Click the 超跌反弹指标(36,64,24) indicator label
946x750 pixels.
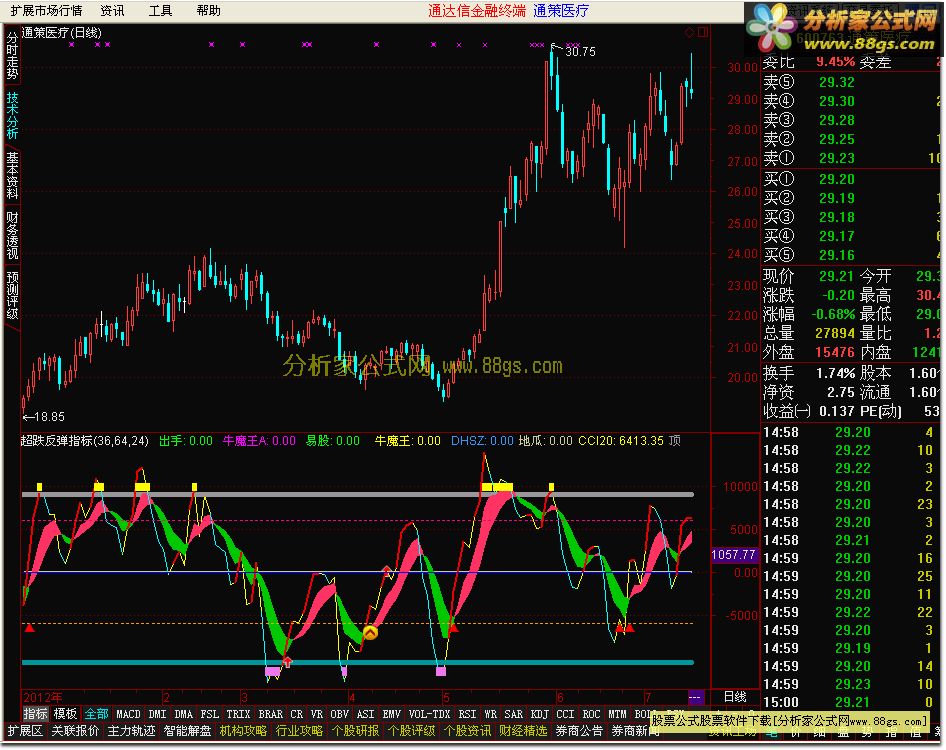(x=84, y=441)
